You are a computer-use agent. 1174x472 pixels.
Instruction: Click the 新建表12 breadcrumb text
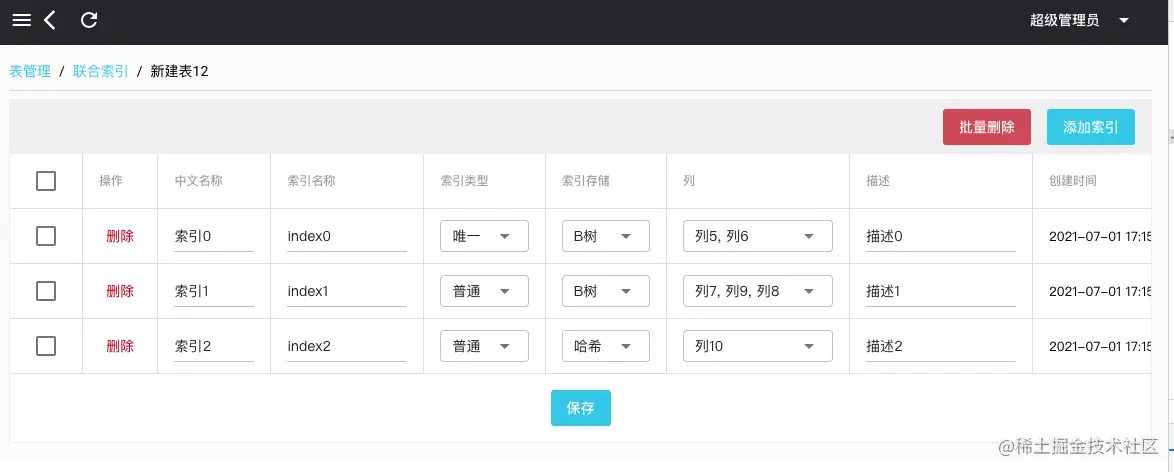pos(179,71)
